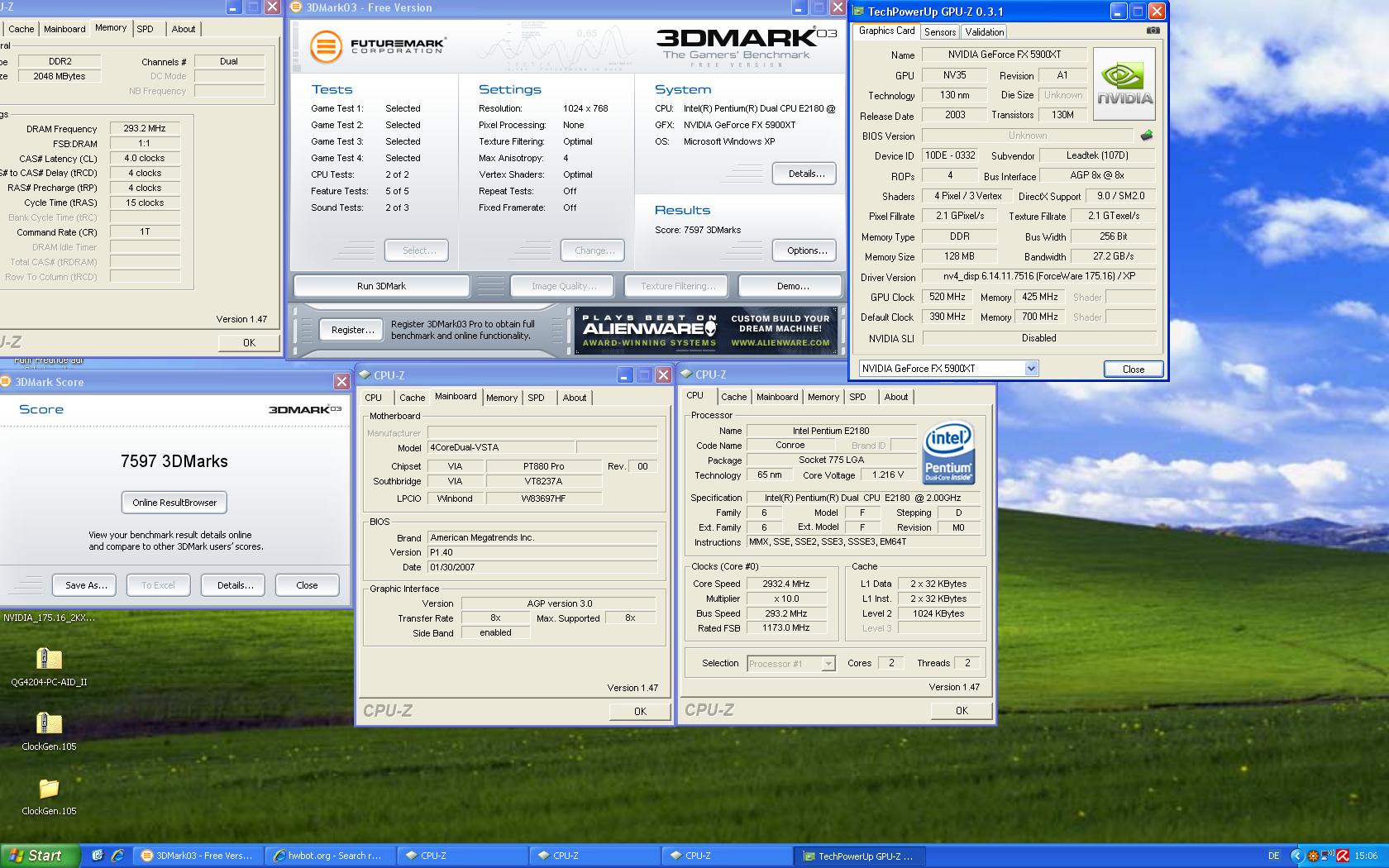Open the hwbot.org taskbar button
The image size is (1389, 868).
[329, 856]
